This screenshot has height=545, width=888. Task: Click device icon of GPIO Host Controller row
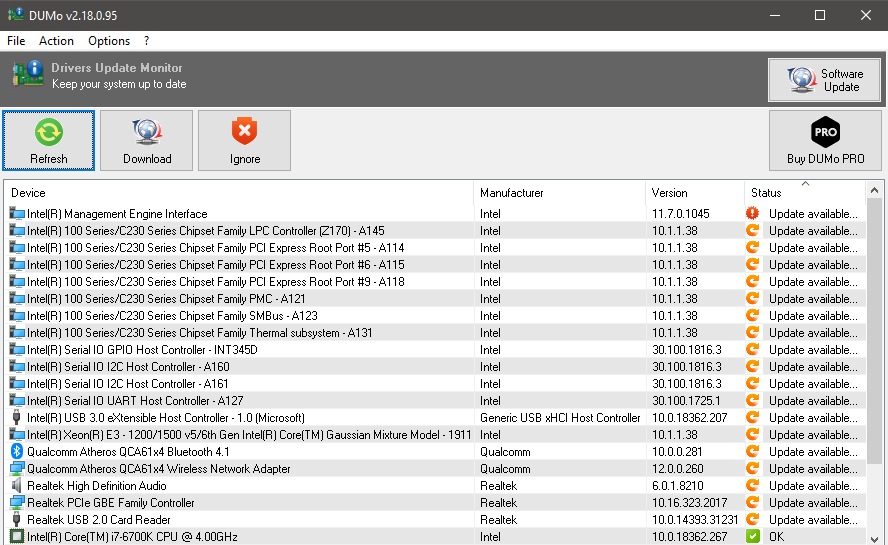point(17,350)
